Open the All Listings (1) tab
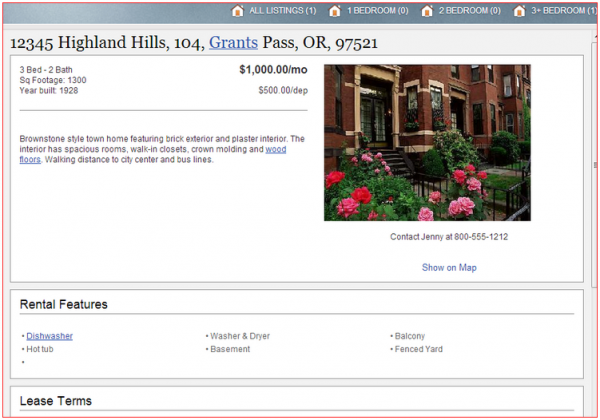The height and width of the screenshot is (420, 600). point(282,11)
